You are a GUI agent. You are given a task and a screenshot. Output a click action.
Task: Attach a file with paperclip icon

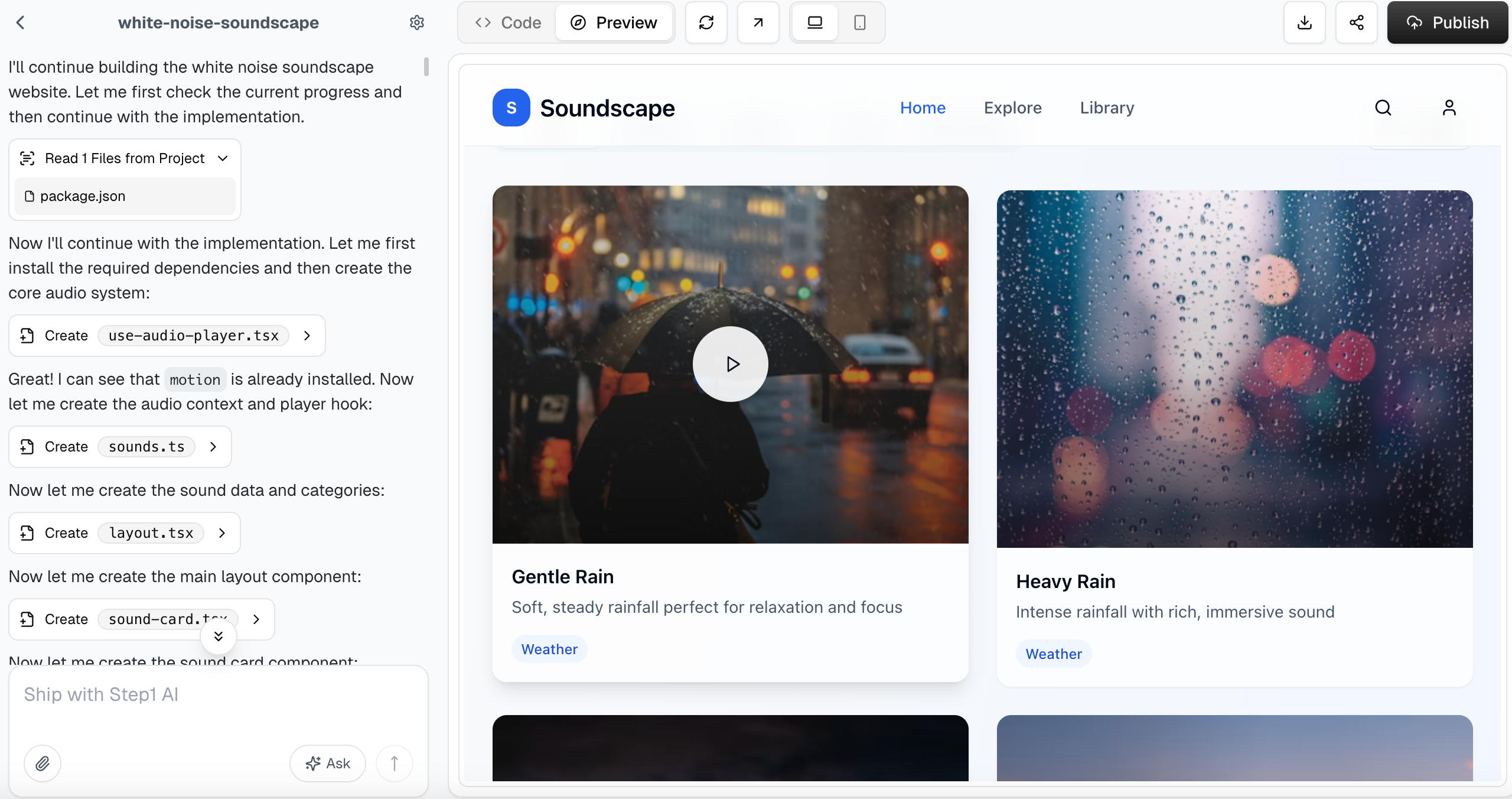[x=42, y=764]
